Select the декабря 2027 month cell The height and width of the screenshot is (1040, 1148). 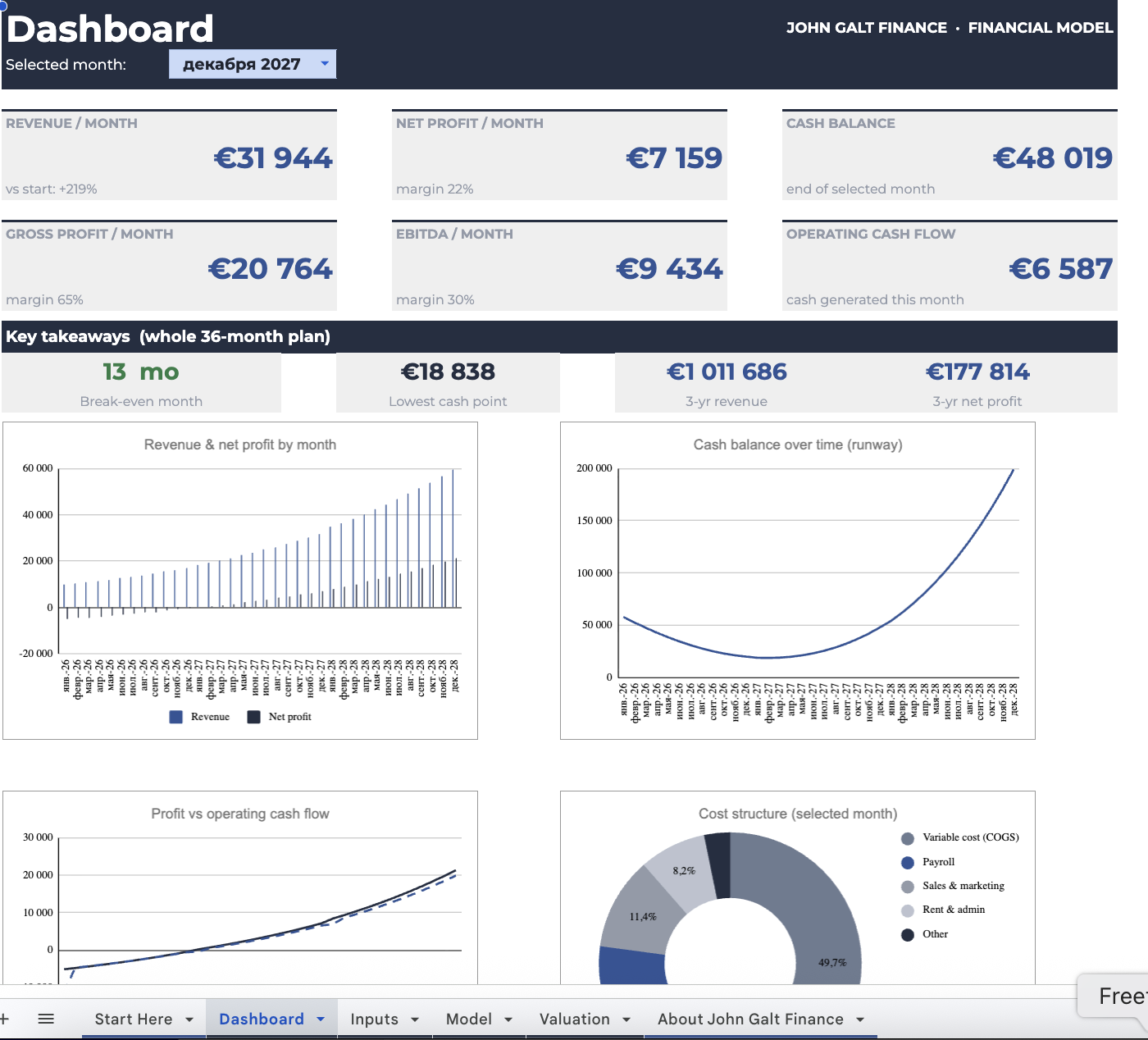(x=253, y=64)
